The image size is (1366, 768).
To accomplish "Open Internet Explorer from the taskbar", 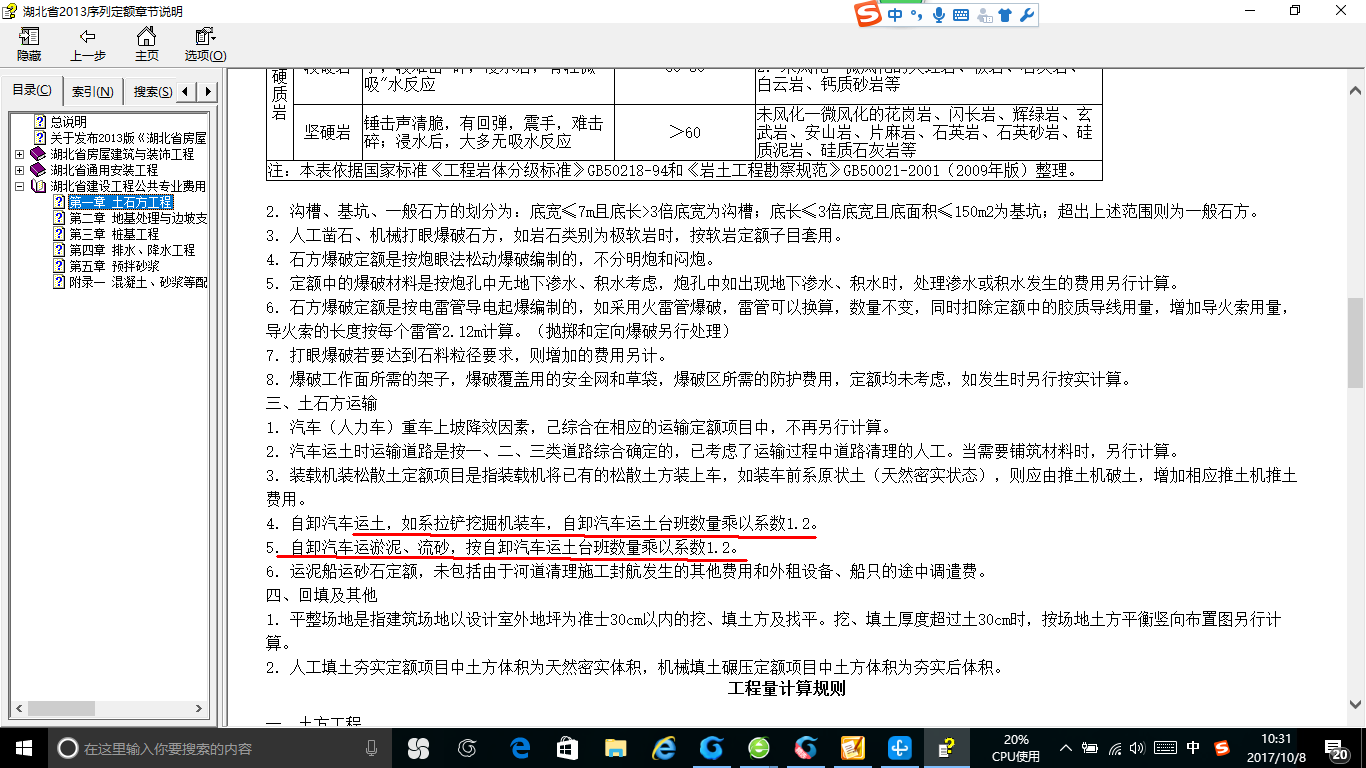I will pos(663,748).
